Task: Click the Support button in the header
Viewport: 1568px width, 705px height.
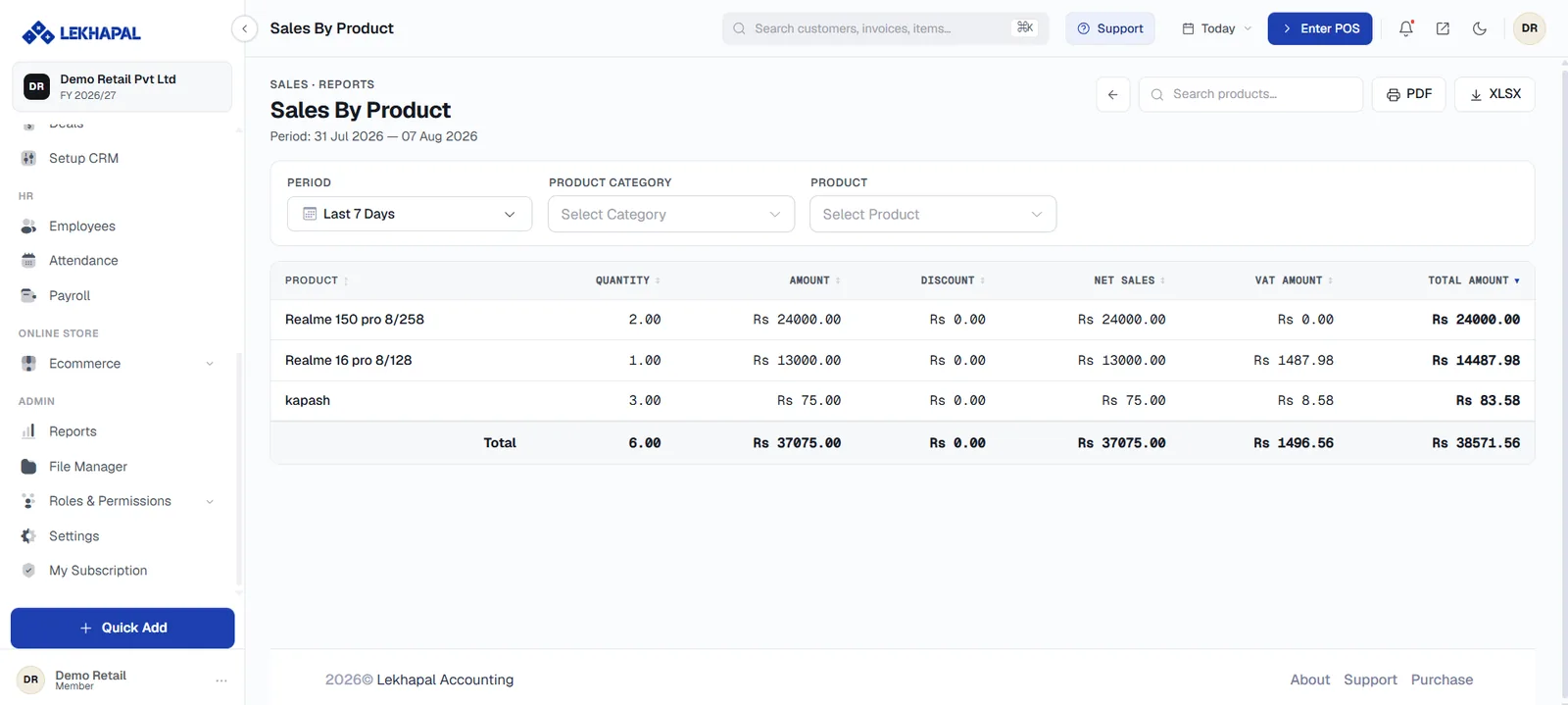Action: click(1110, 28)
